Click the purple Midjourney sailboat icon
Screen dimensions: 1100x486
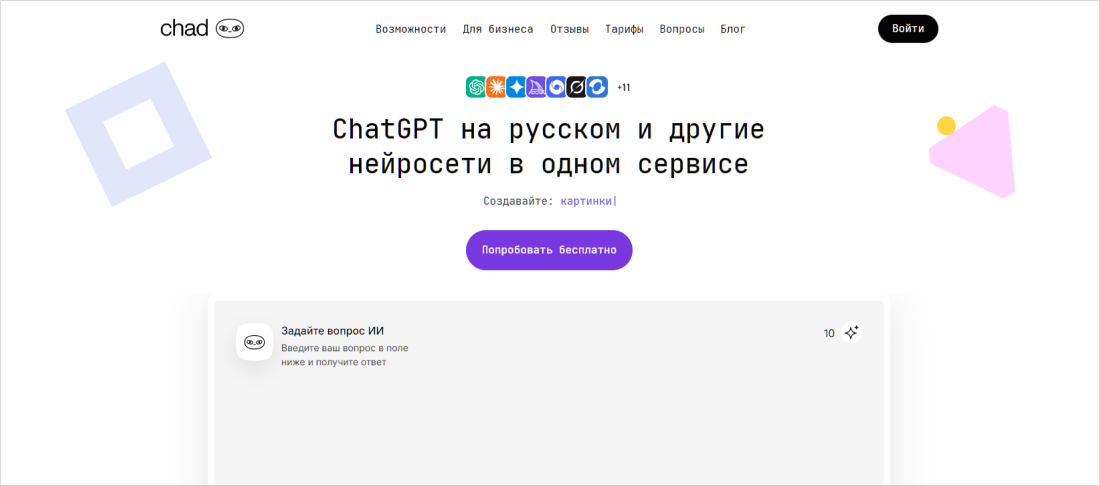[536, 87]
